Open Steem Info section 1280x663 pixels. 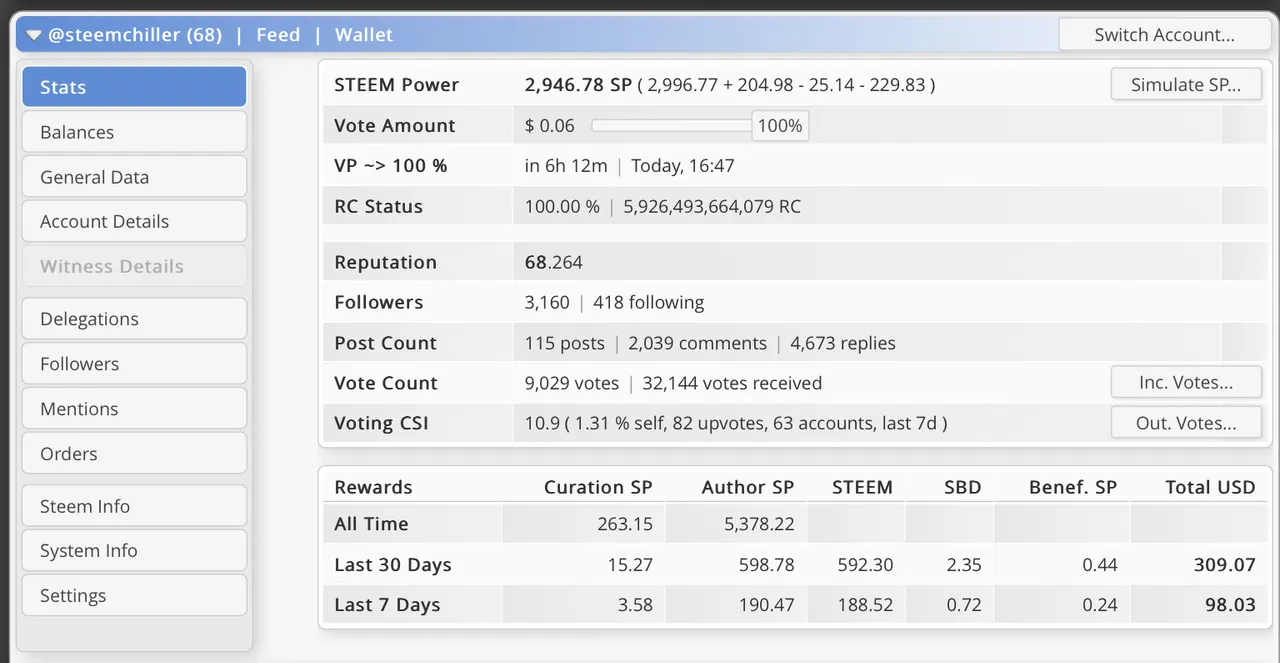[x=134, y=506]
